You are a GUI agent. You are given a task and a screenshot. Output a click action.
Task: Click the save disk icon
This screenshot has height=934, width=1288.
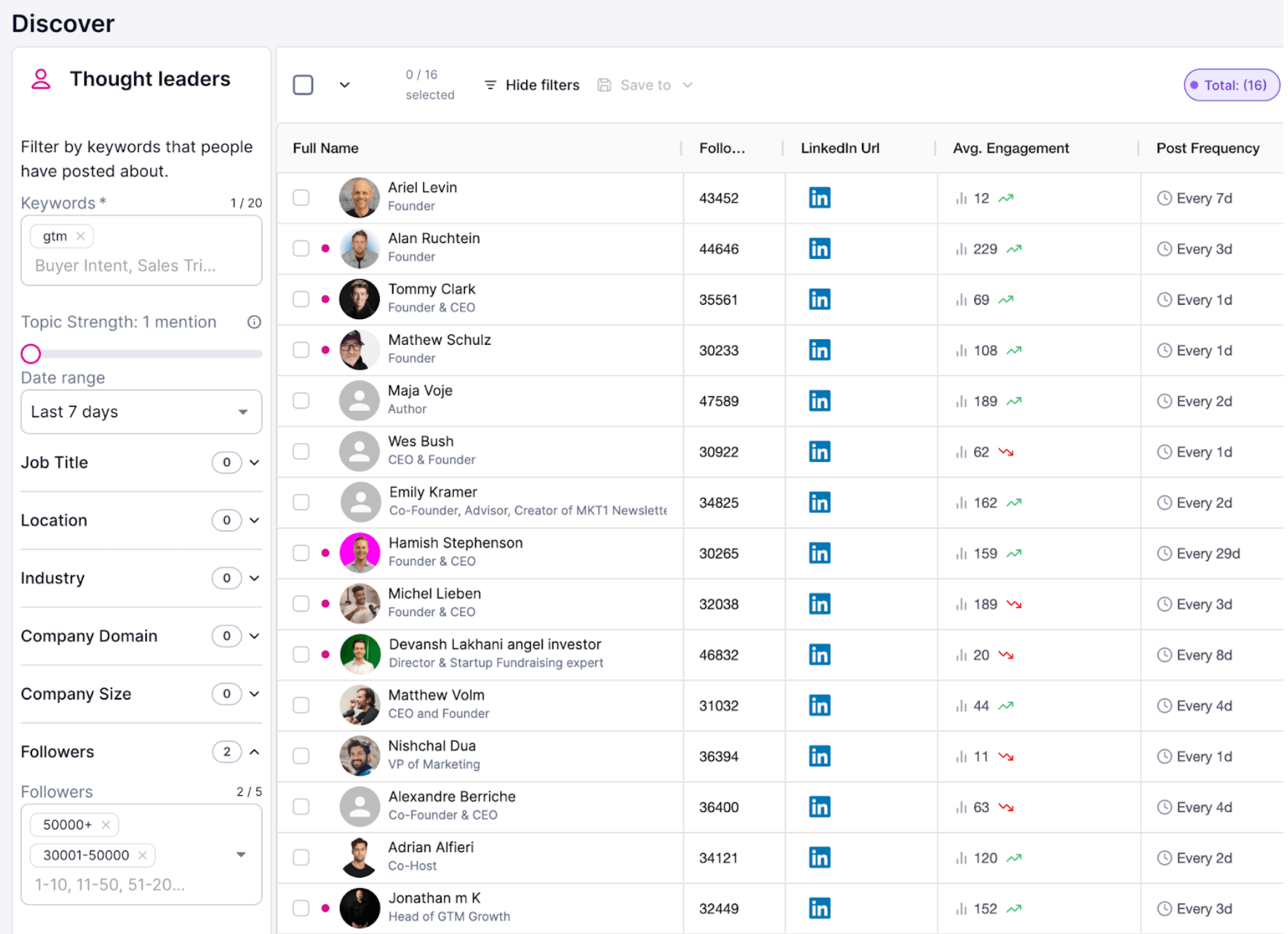604,85
